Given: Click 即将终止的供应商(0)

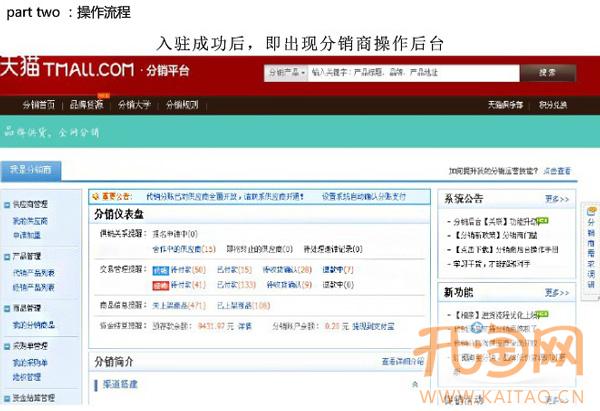Looking at the screenshot, I should coord(259,250).
